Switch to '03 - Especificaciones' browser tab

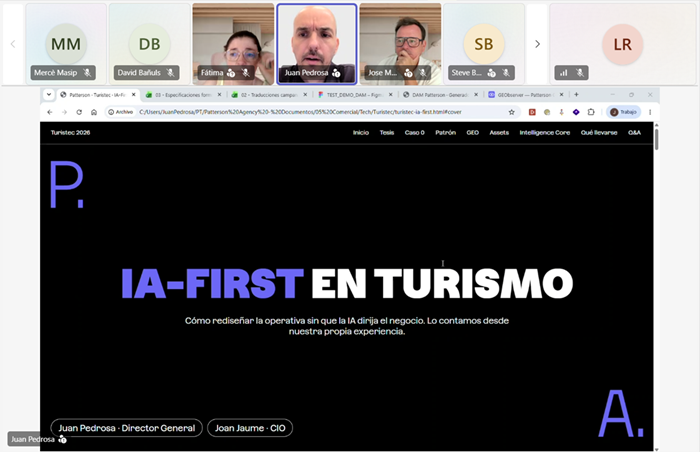click(183, 95)
